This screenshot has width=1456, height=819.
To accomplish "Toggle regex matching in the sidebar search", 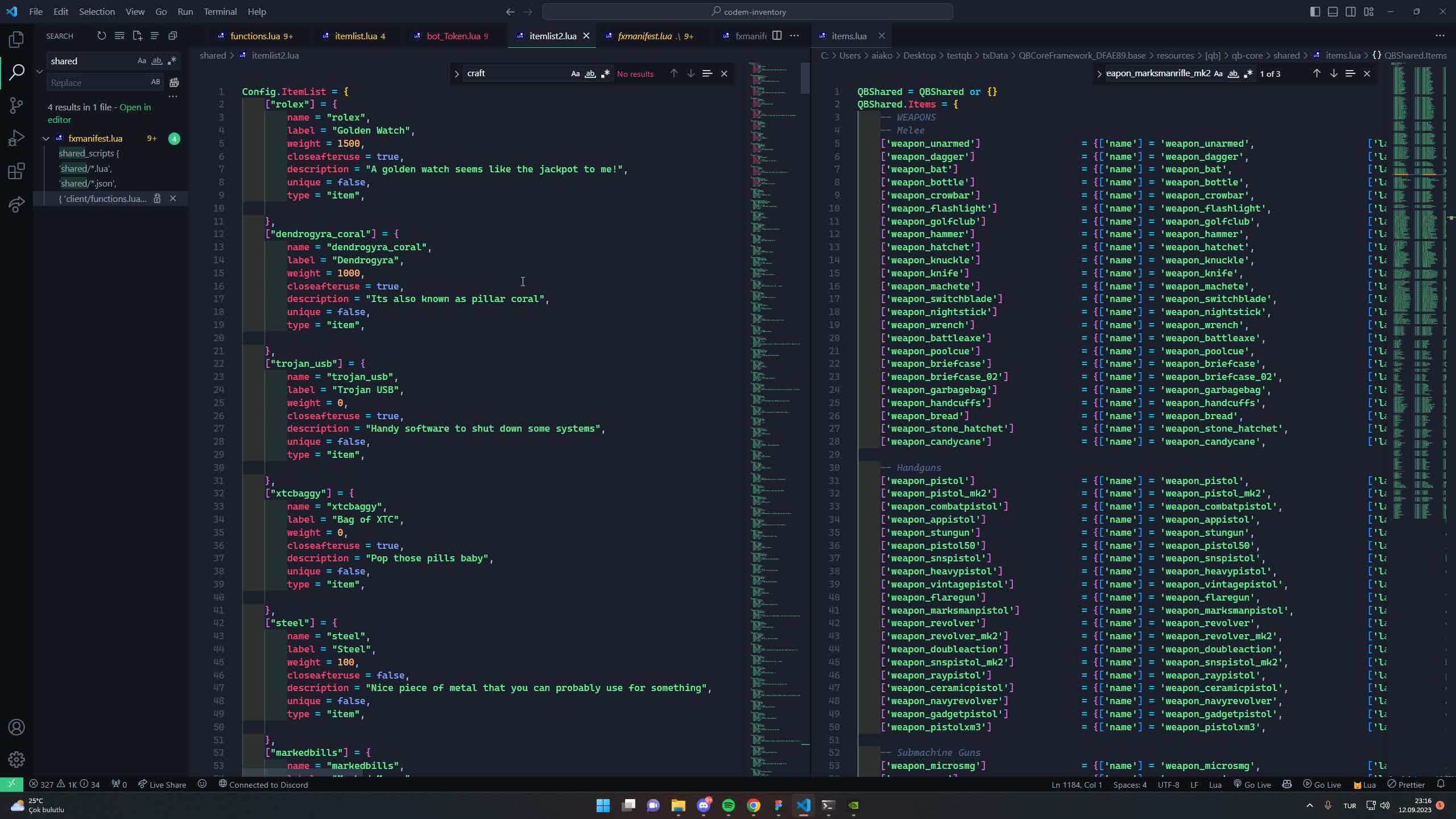I will click(172, 61).
